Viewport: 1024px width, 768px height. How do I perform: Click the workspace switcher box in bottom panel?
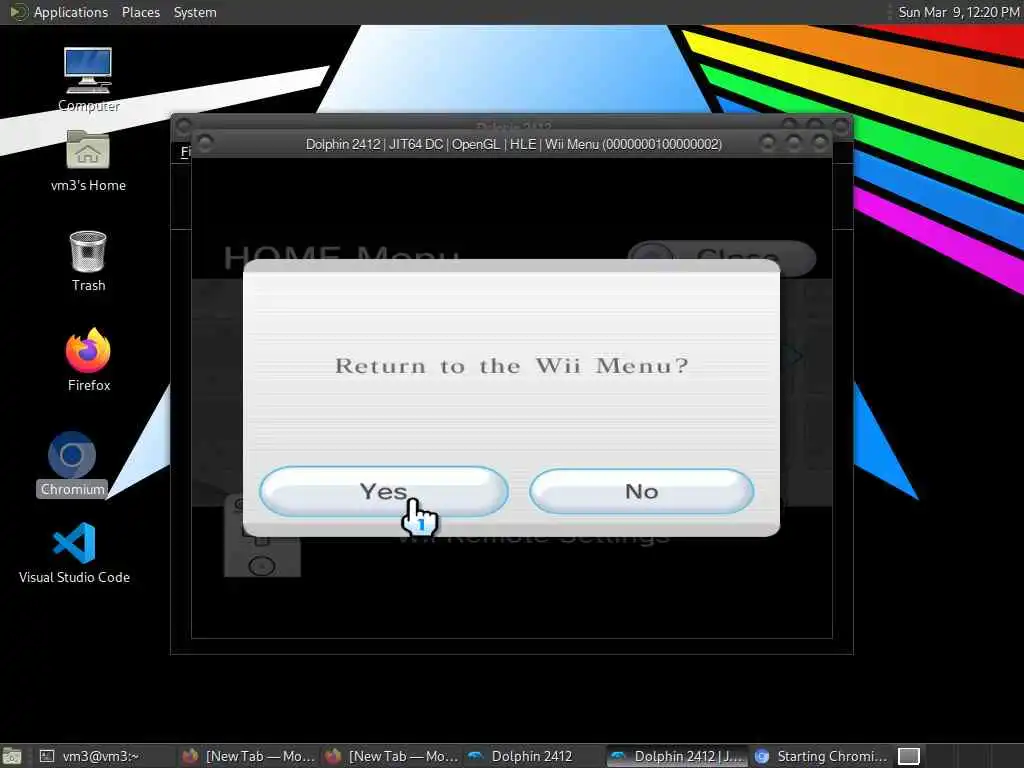click(908, 756)
